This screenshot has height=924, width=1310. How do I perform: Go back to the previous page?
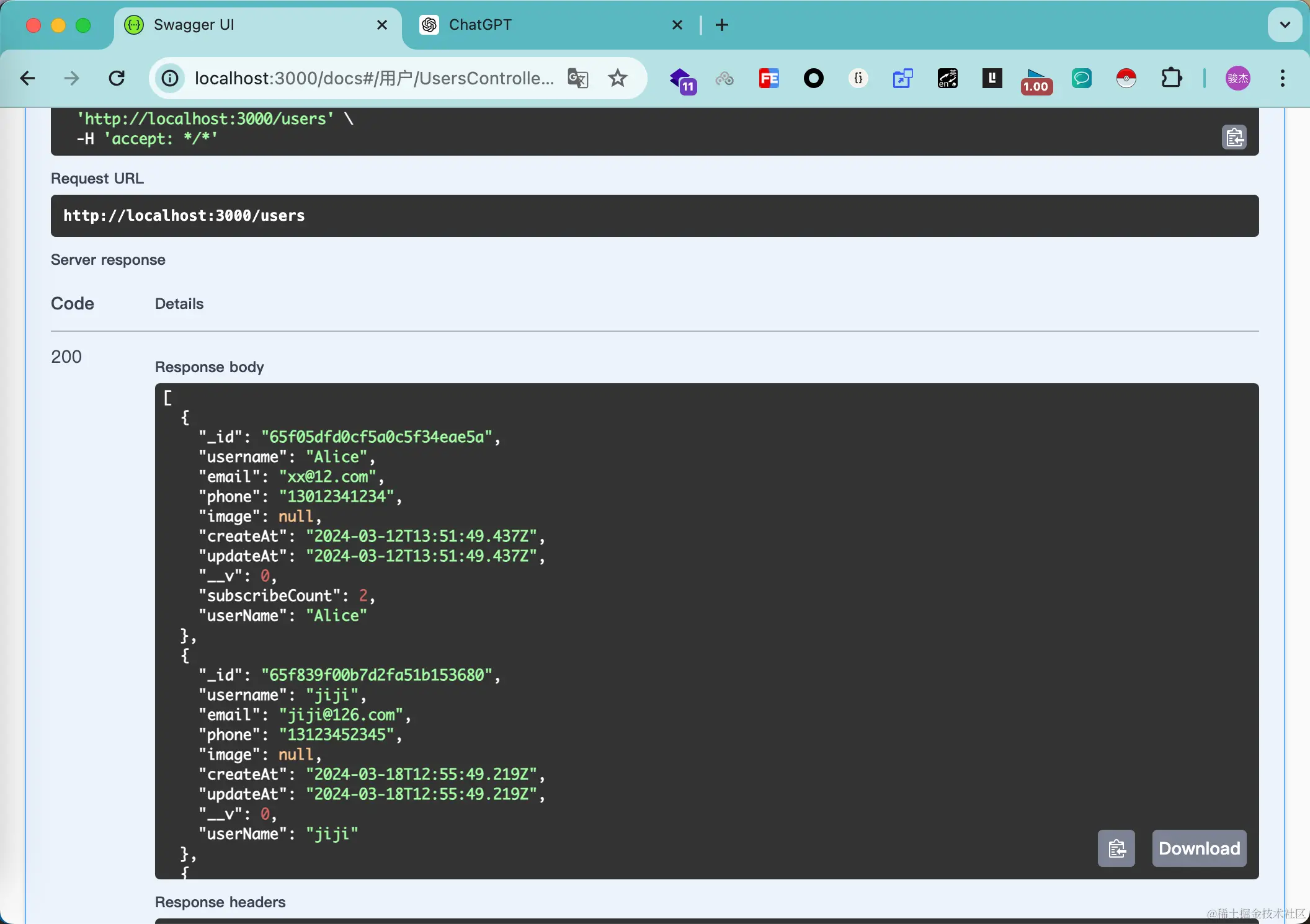(27, 78)
